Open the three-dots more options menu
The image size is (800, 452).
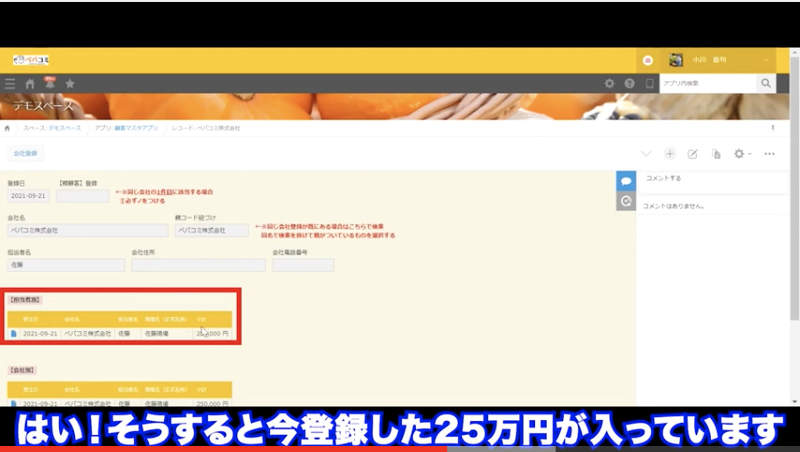[769, 154]
